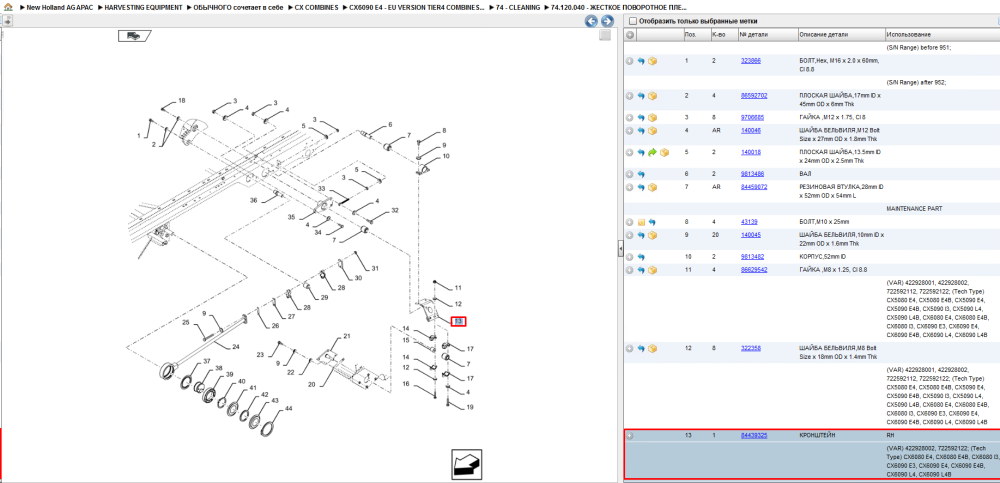Click package icon for part 86629542
Image resolution: width=1000 pixels, height=483 pixels.
(652, 270)
